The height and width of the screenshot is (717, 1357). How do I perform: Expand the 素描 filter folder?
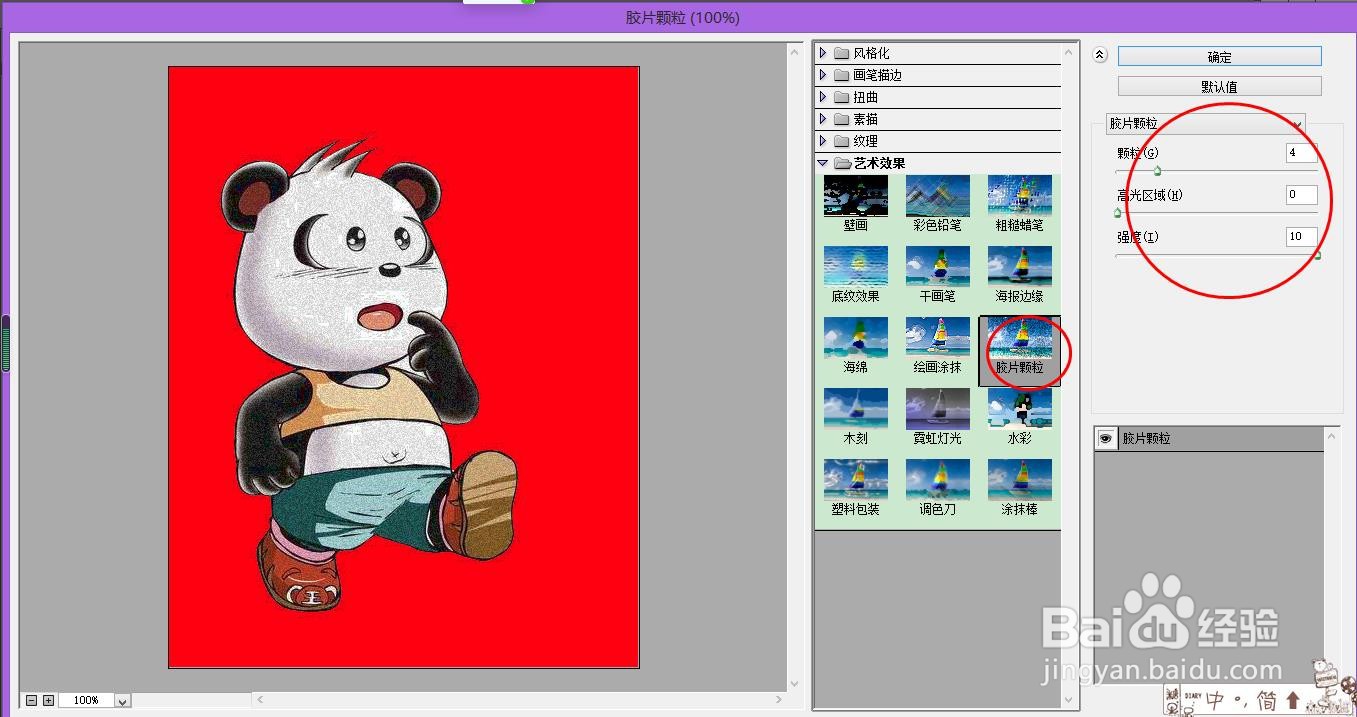click(x=823, y=119)
